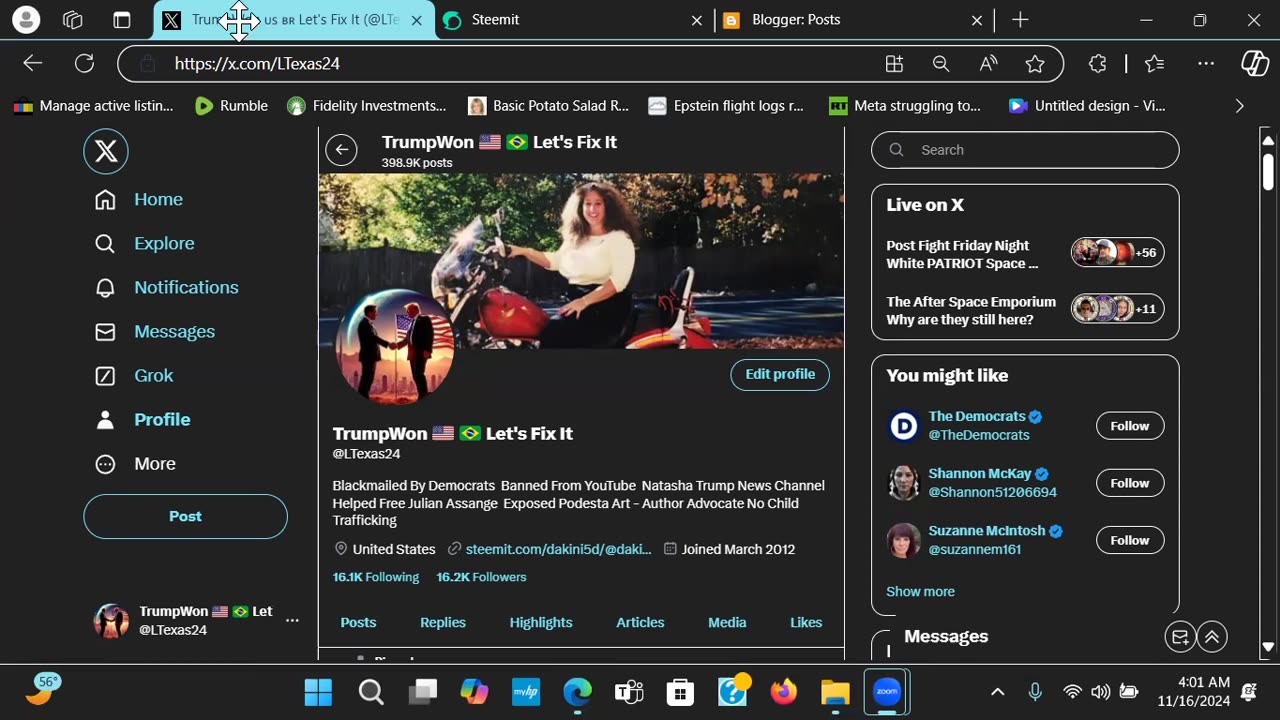This screenshot has height=720, width=1280.
Task: Add this page to favorites star
Action: (x=1035, y=63)
